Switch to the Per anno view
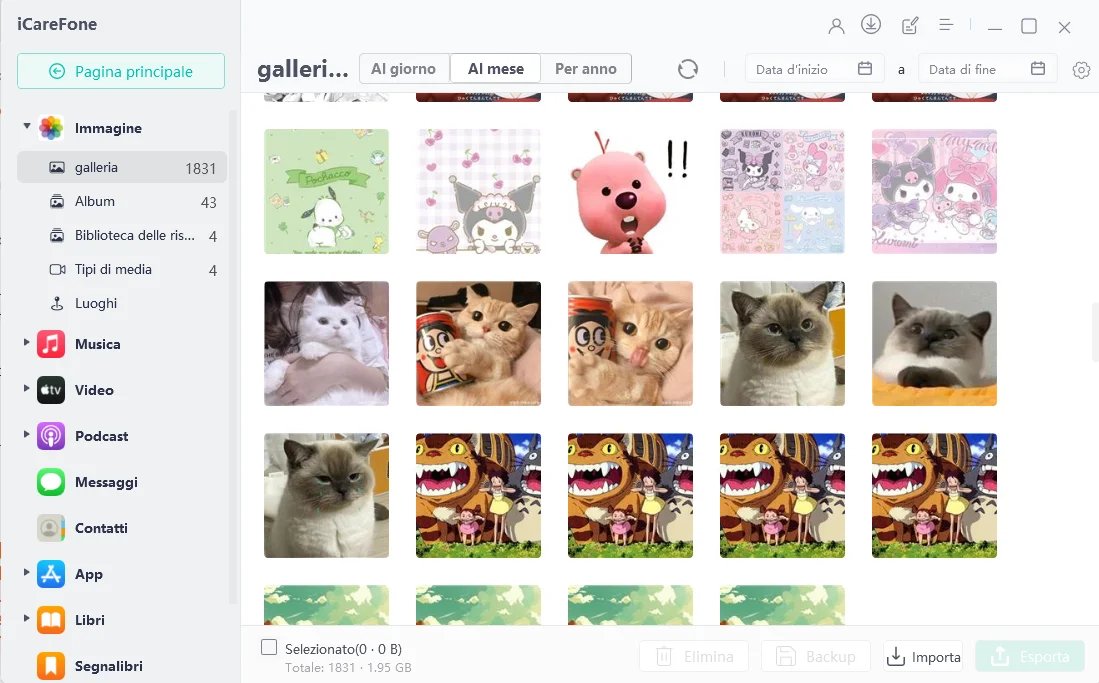 click(586, 69)
